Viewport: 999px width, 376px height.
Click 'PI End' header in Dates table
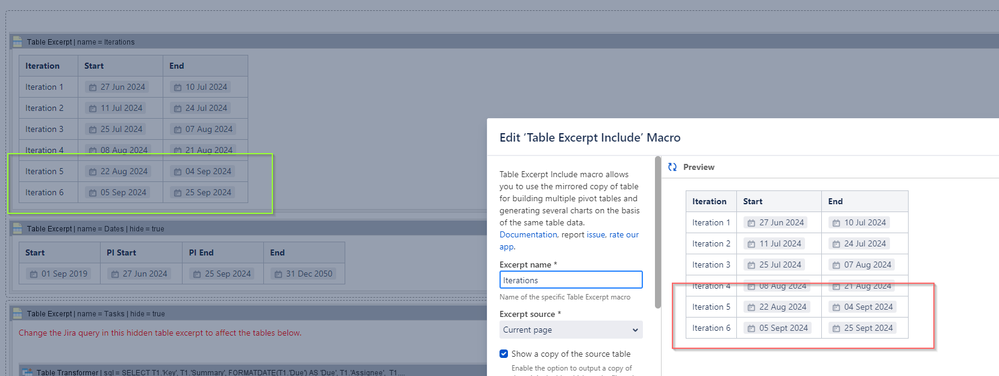tap(222, 253)
